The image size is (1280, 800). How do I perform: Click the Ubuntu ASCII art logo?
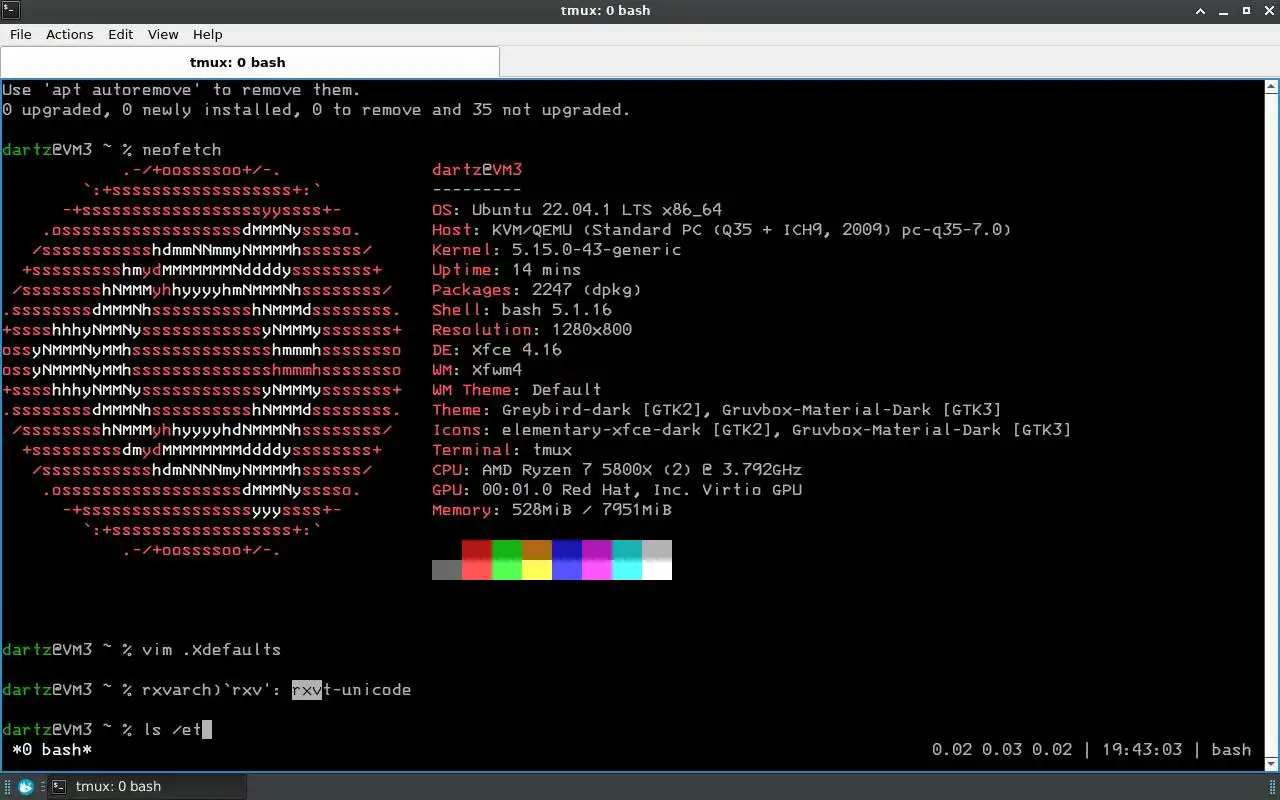202,360
